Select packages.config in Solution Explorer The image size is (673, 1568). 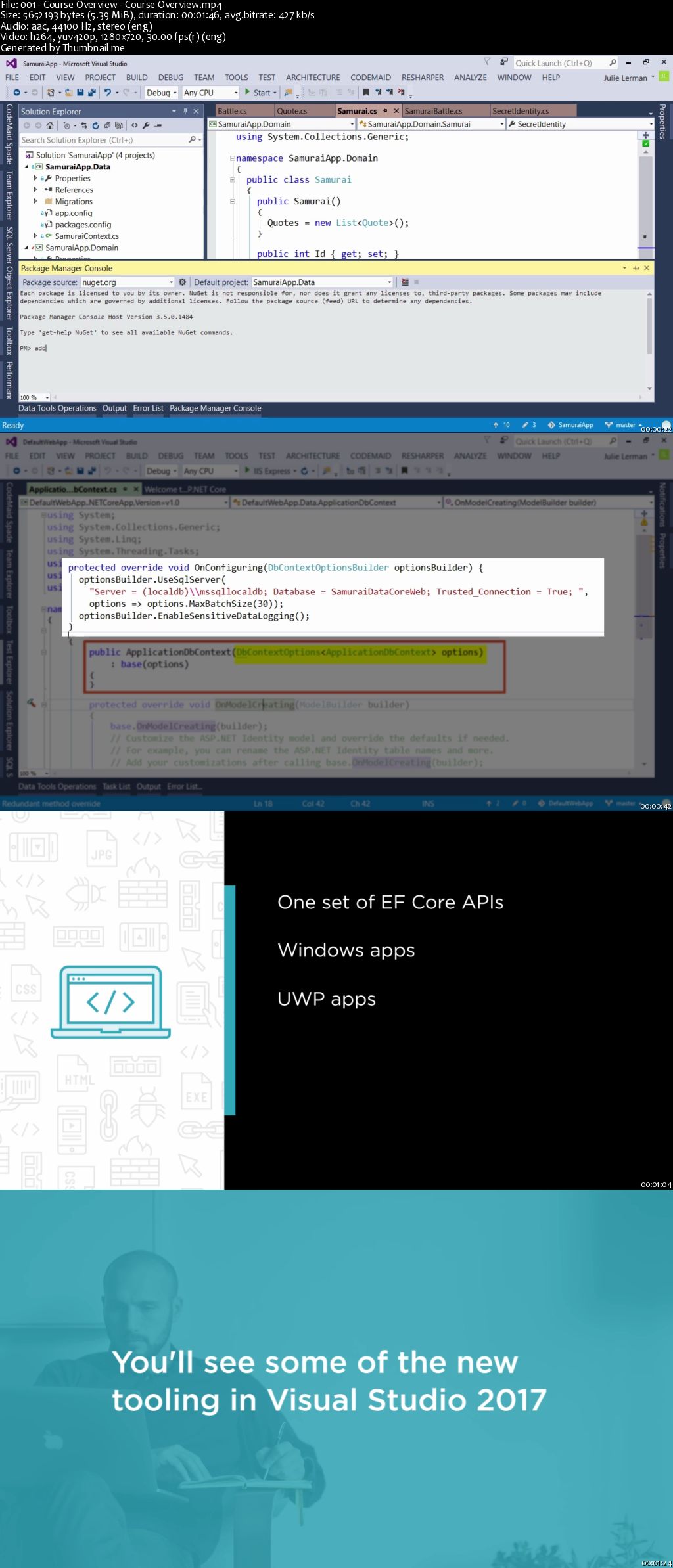(83, 225)
